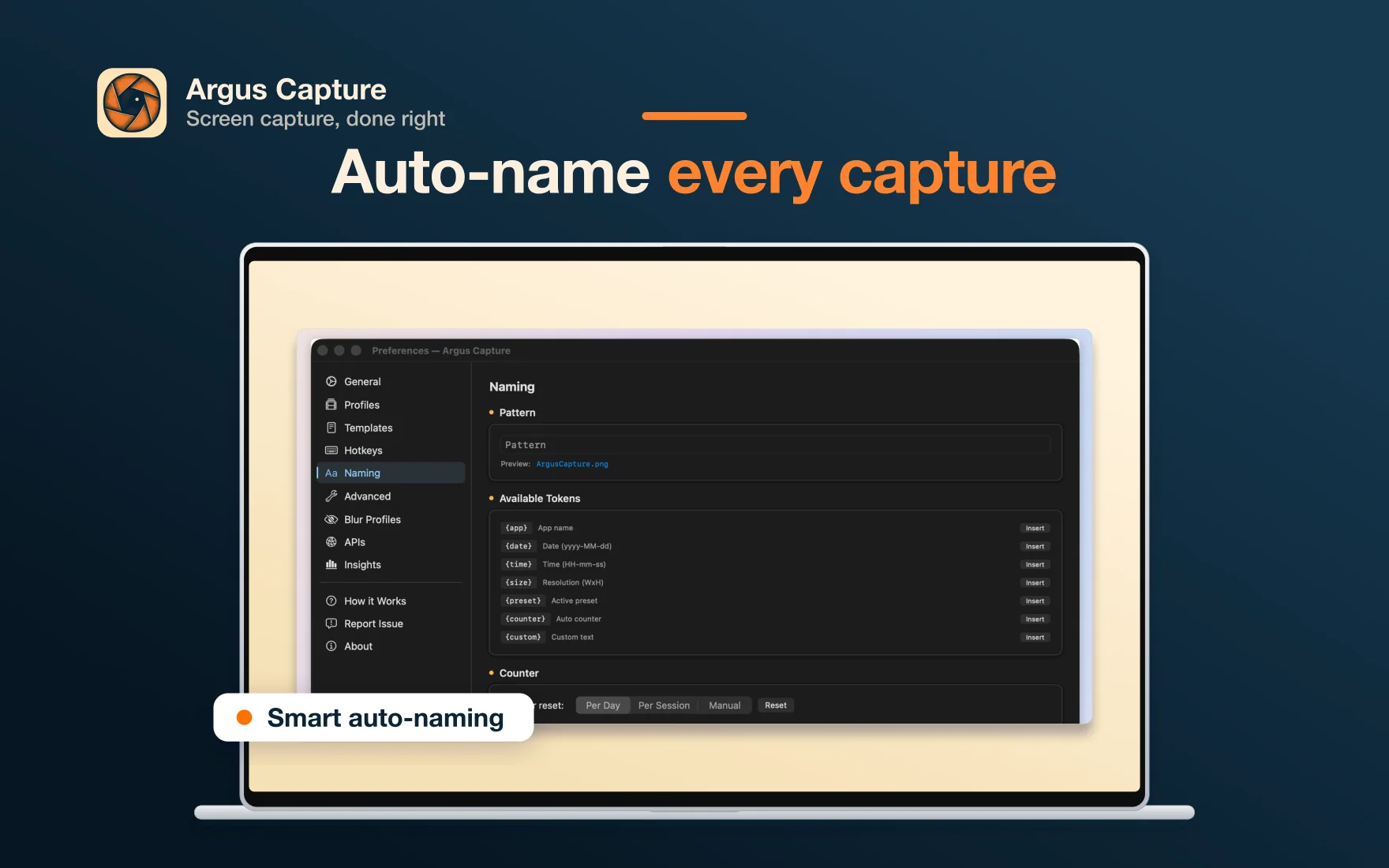The image size is (1389, 868).
Task: Open Blur Profiles settings
Action: [x=373, y=519]
